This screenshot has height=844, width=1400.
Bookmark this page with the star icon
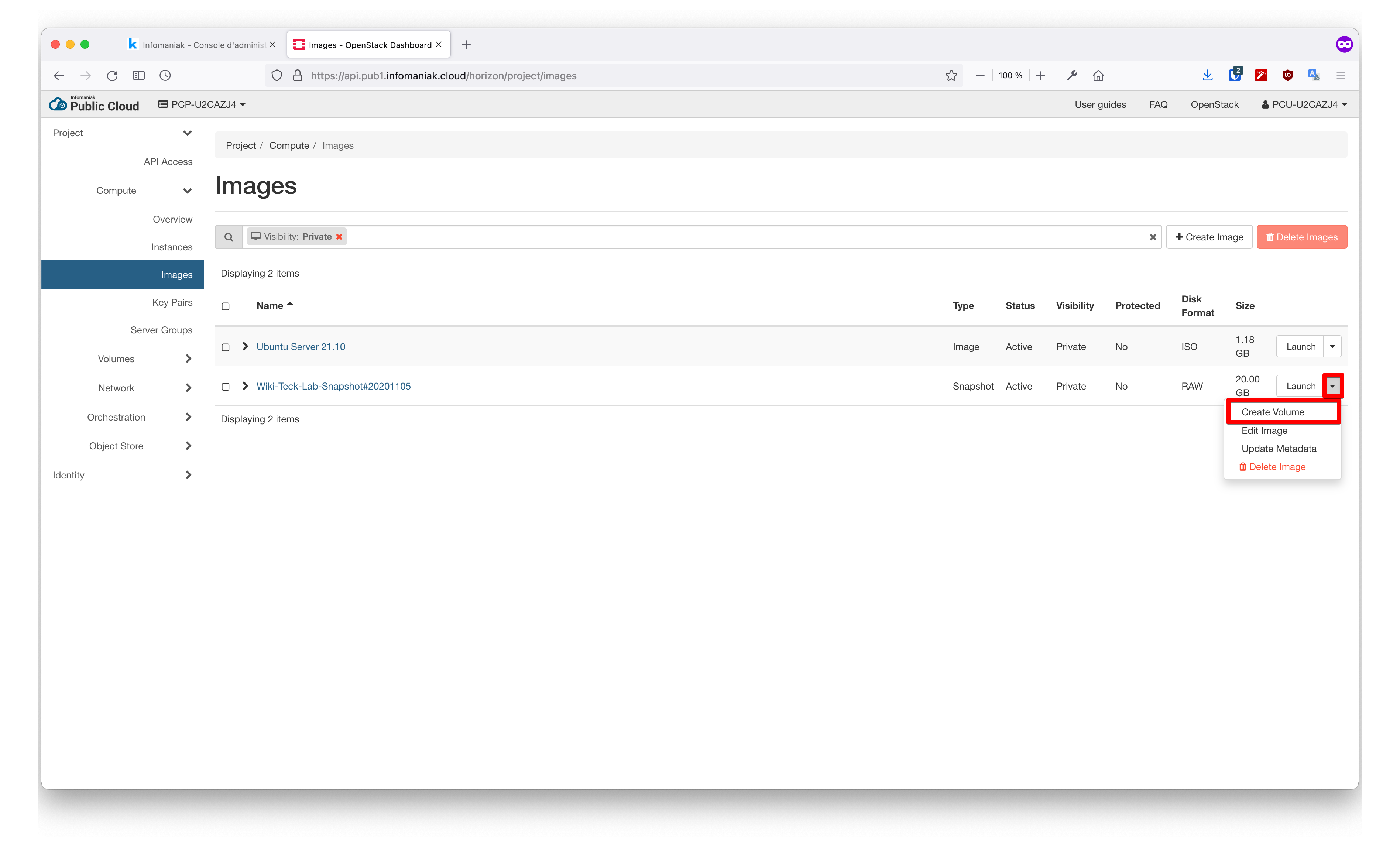[951, 76]
